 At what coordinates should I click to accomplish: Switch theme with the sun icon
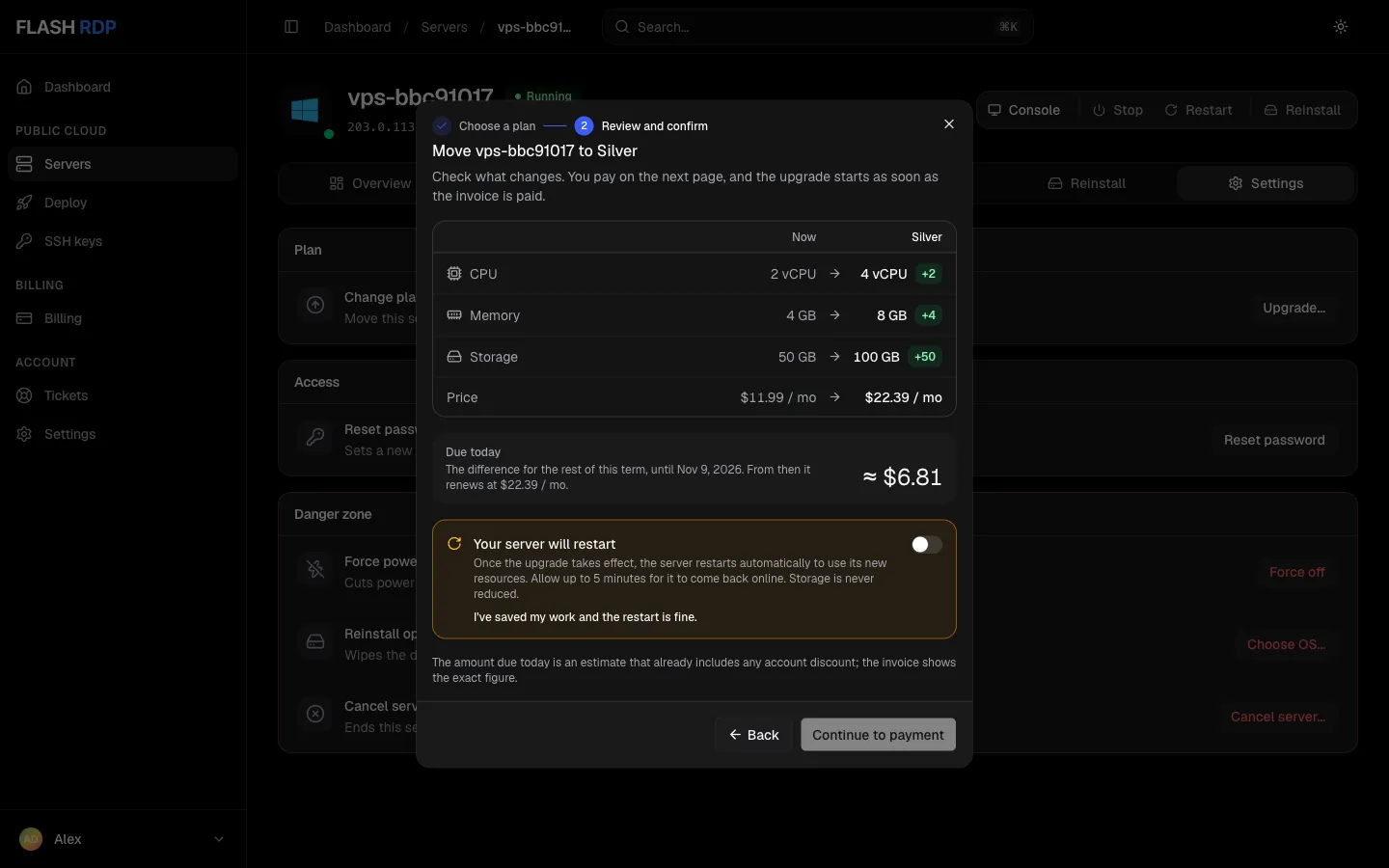pos(1341,27)
